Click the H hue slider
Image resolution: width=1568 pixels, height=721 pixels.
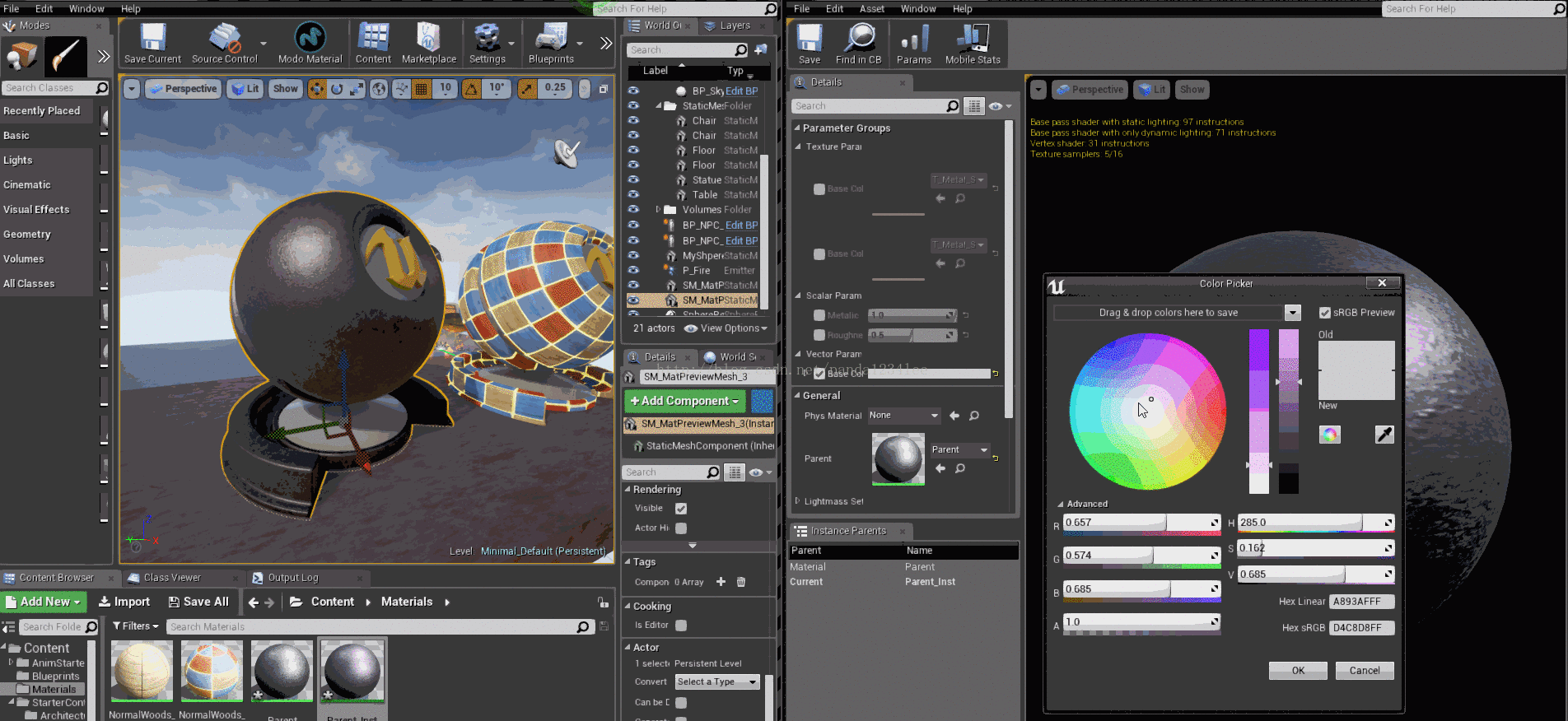(x=1316, y=523)
